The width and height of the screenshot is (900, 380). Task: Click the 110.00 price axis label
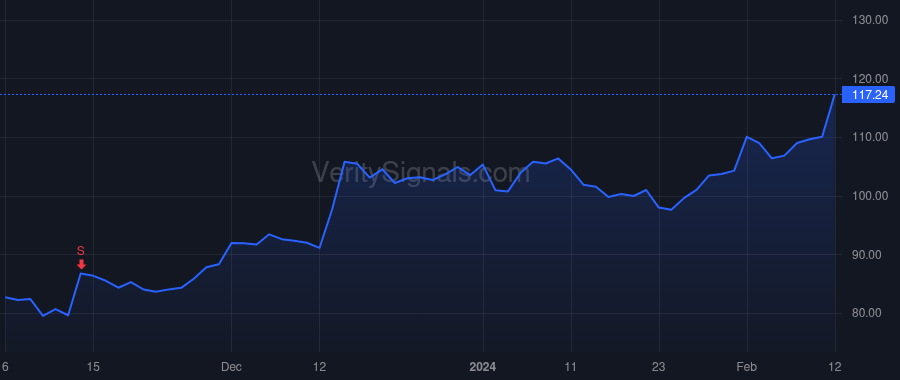coord(870,137)
